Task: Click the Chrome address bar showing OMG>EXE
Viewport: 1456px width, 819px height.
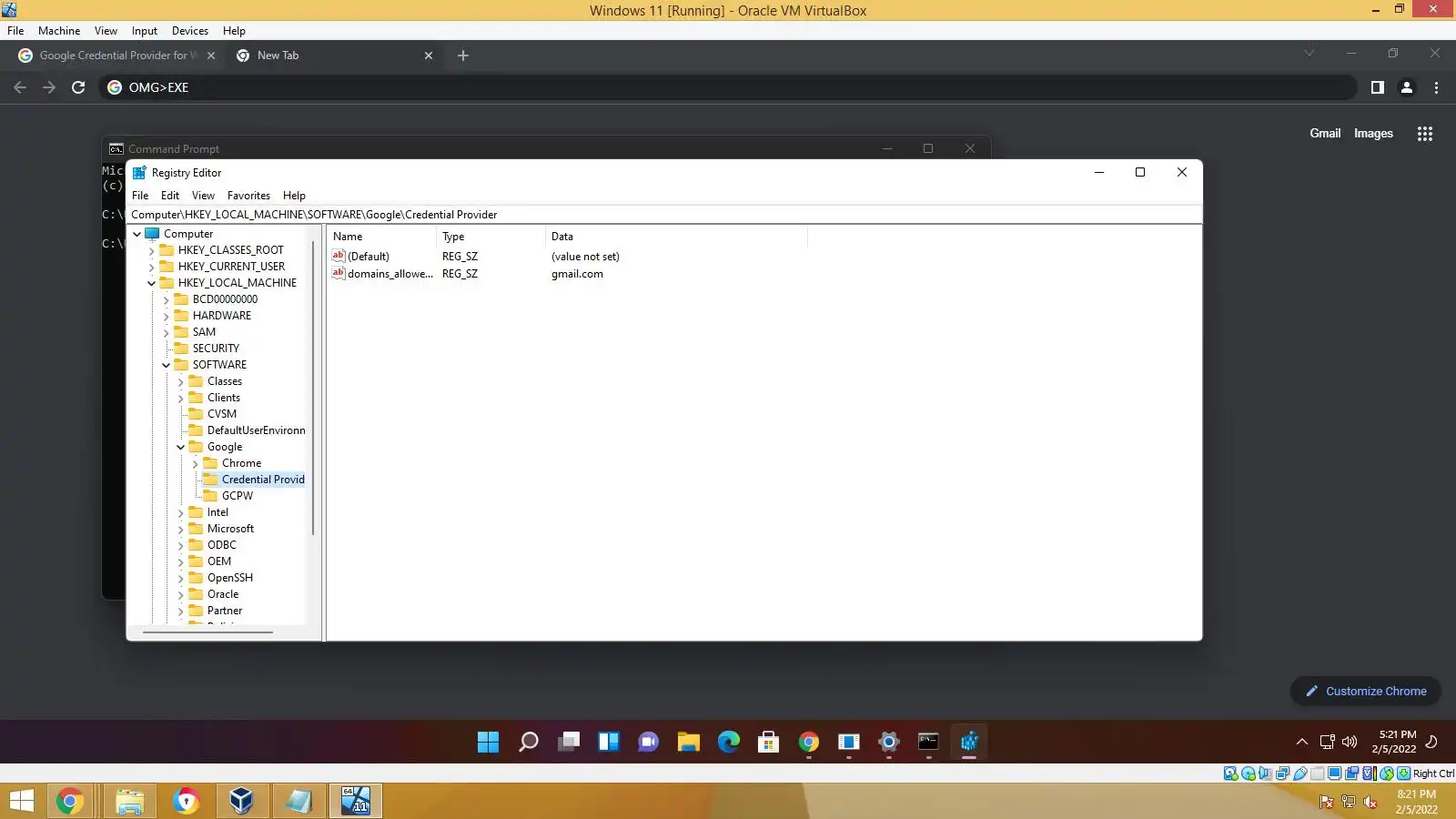Action: pos(728,87)
